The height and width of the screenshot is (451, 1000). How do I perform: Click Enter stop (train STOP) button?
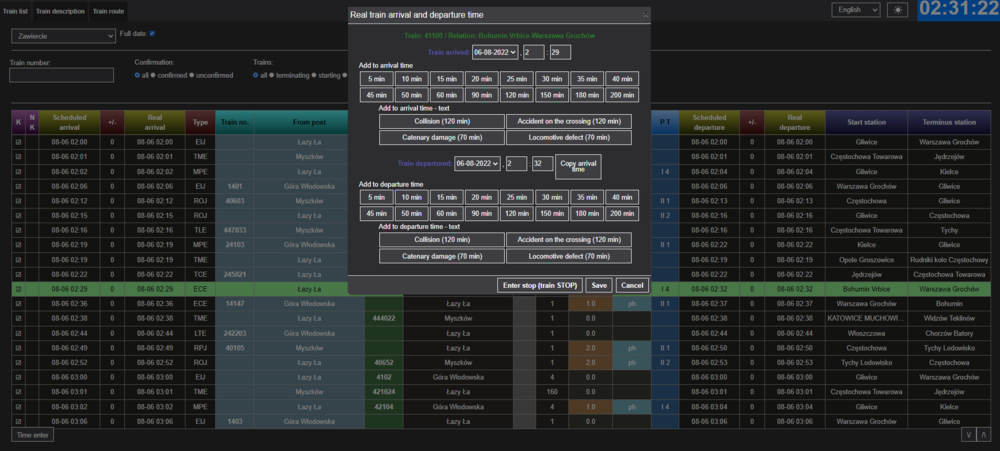coord(540,285)
